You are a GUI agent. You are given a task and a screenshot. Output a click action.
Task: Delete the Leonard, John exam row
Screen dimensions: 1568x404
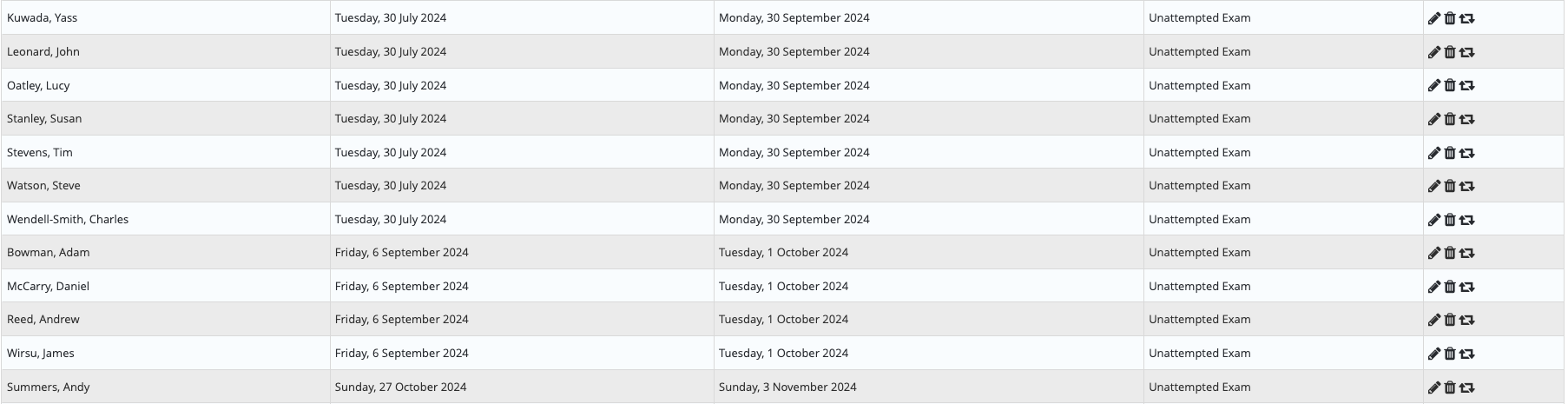(1450, 52)
